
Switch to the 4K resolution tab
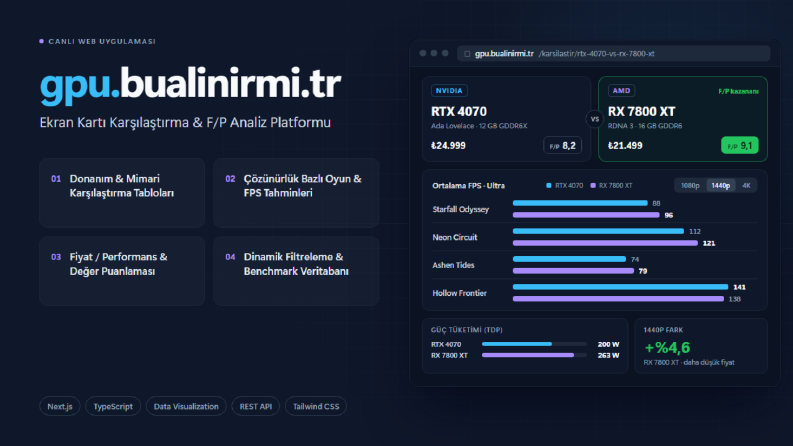tap(746, 186)
